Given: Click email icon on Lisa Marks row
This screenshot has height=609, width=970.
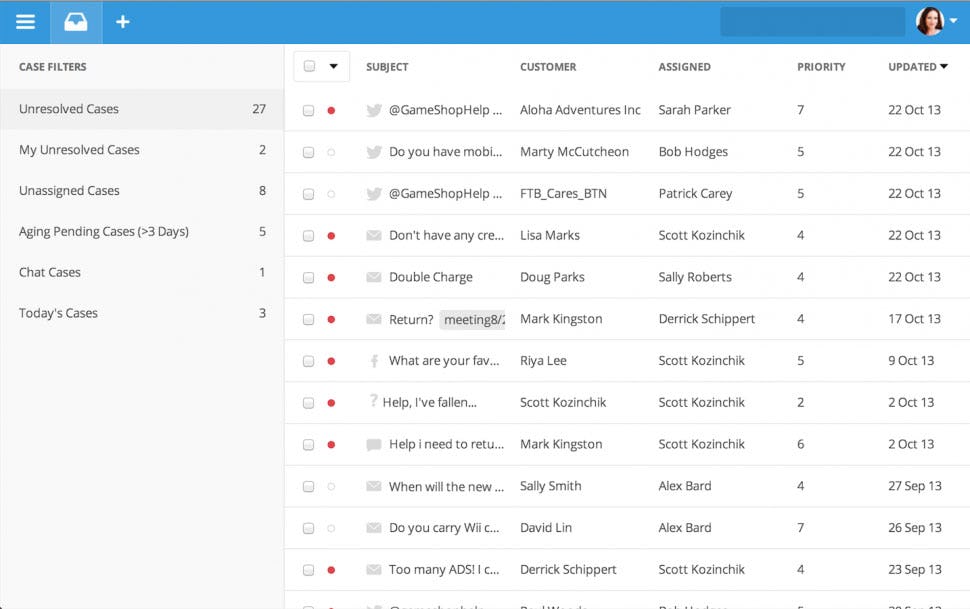Looking at the screenshot, I should 374,235.
